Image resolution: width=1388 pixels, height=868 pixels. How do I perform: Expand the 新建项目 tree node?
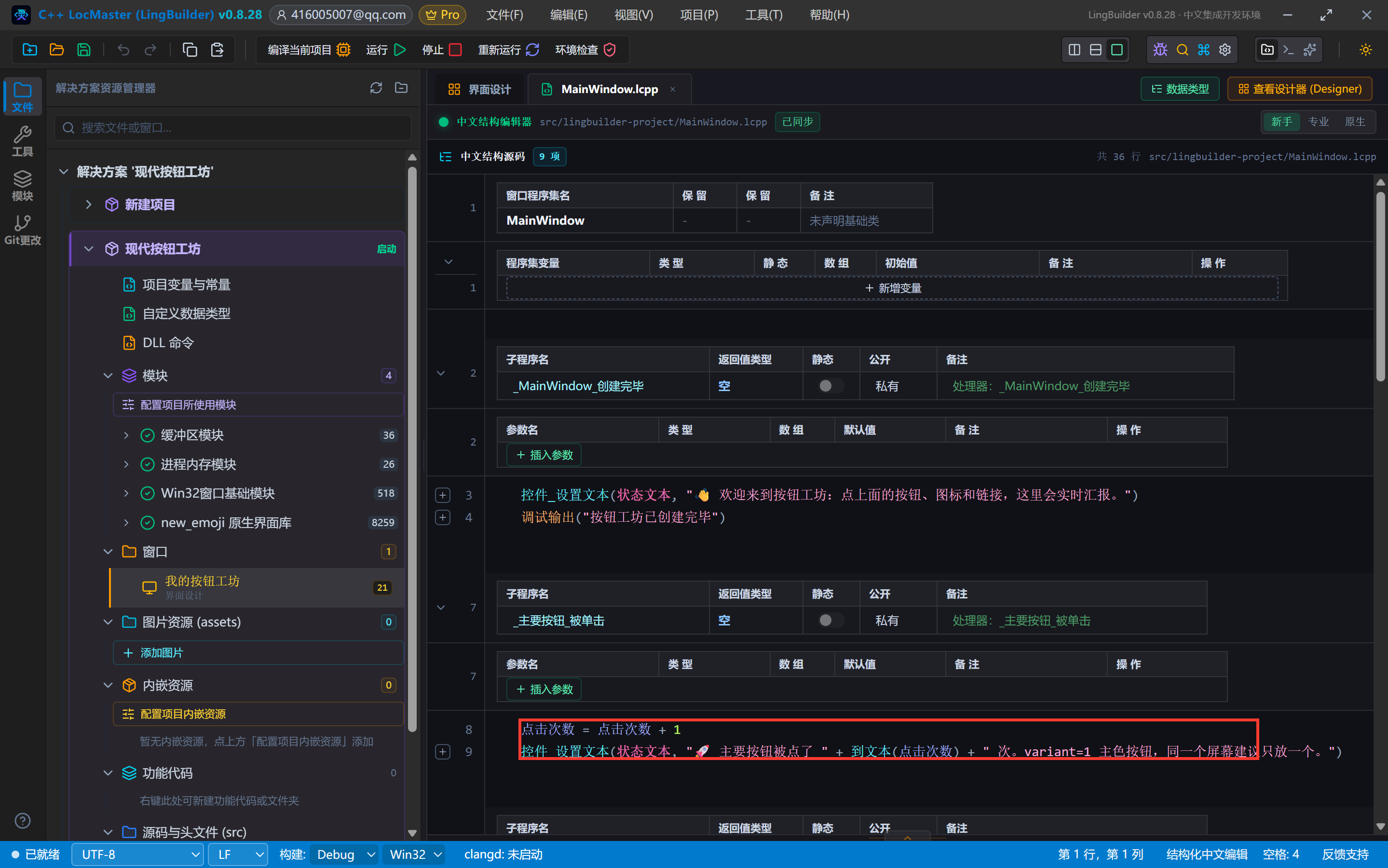tap(88, 204)
